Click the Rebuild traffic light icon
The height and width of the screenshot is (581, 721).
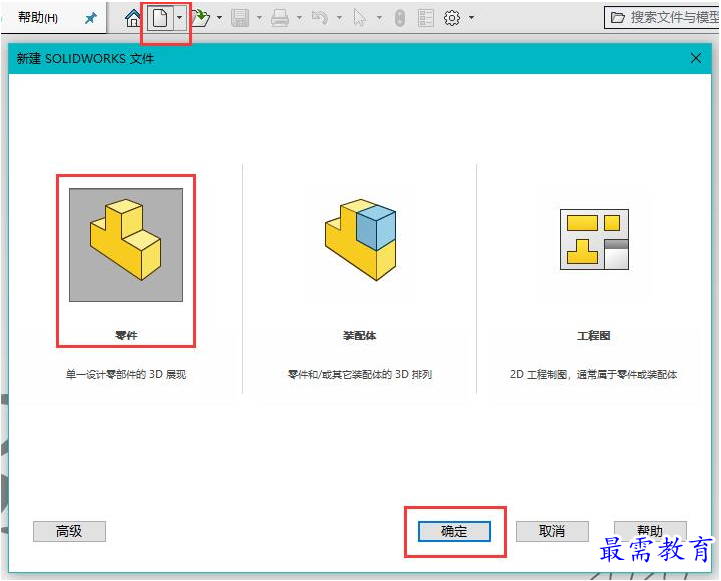click(x=400, y=18)
